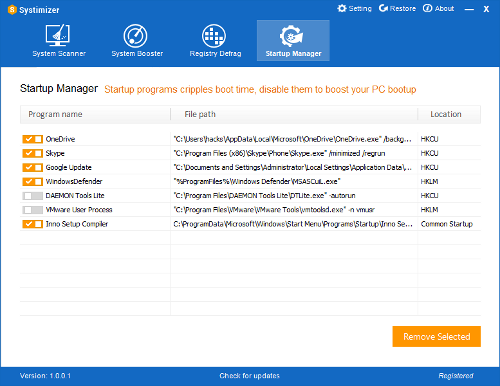Image resolution: width=500 pixels, height=386 pixels.
Task: Click the Remove Selected button
Action: point(437,336)
